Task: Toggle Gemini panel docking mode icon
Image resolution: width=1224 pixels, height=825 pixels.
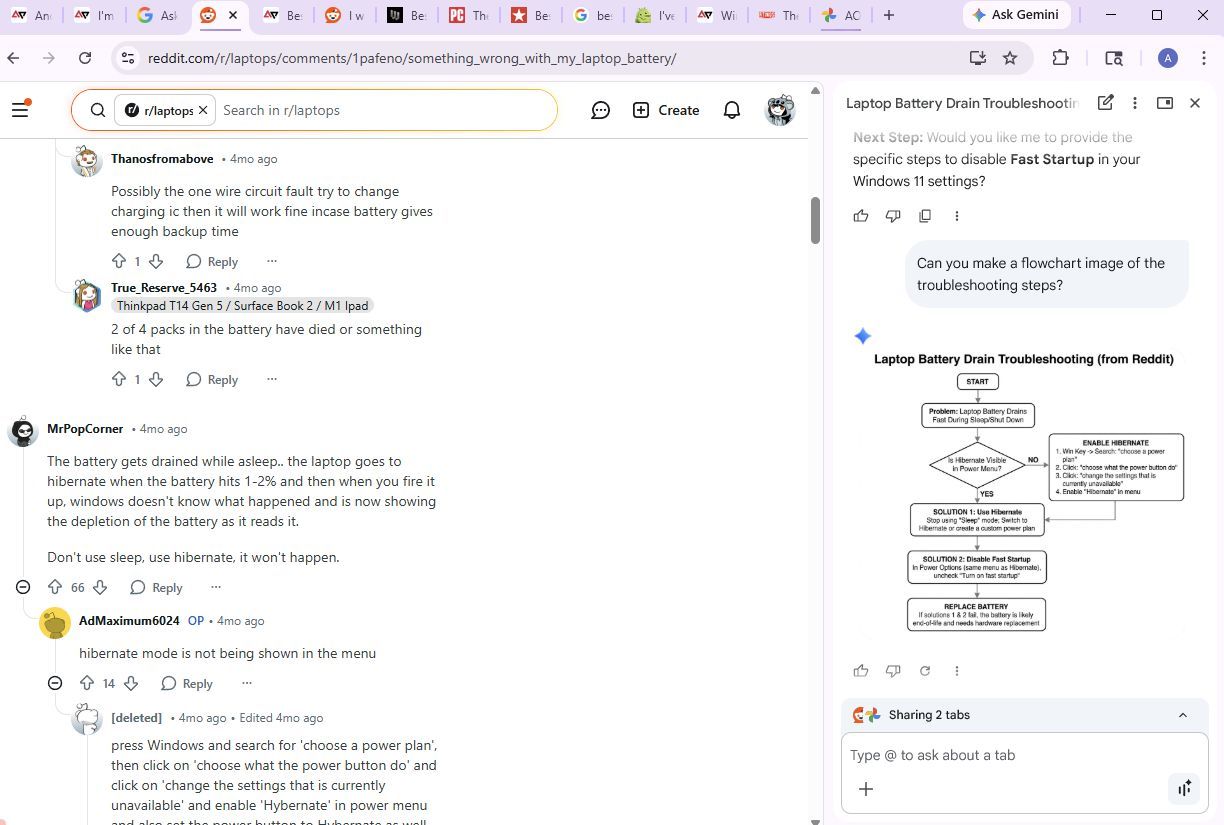Action: tap(1164, 103)
